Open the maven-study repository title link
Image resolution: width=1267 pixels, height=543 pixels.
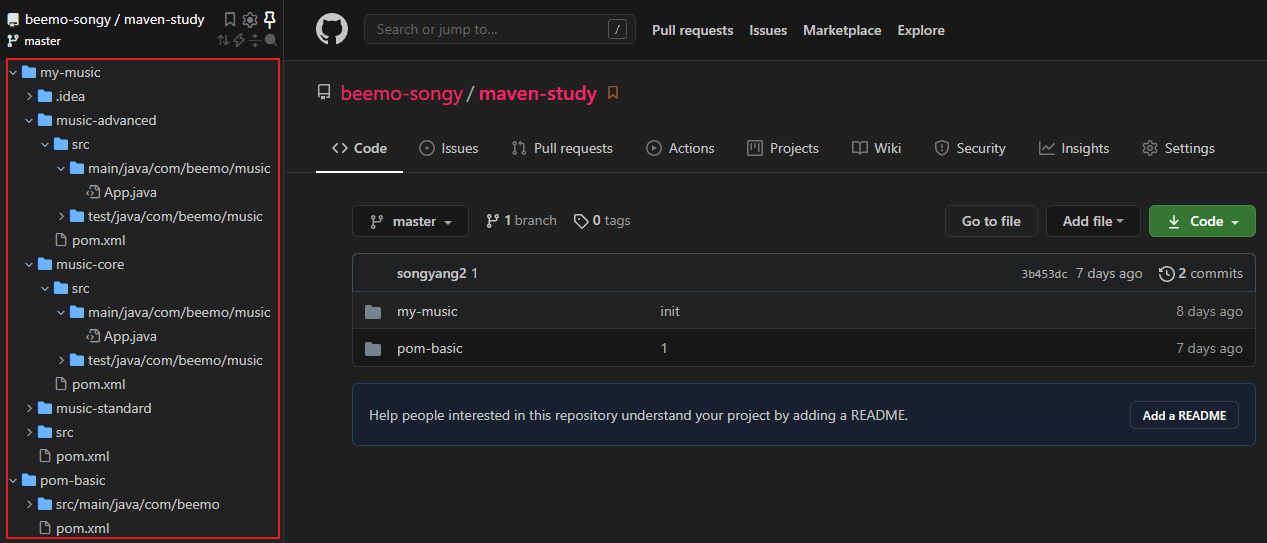[538, 93]
